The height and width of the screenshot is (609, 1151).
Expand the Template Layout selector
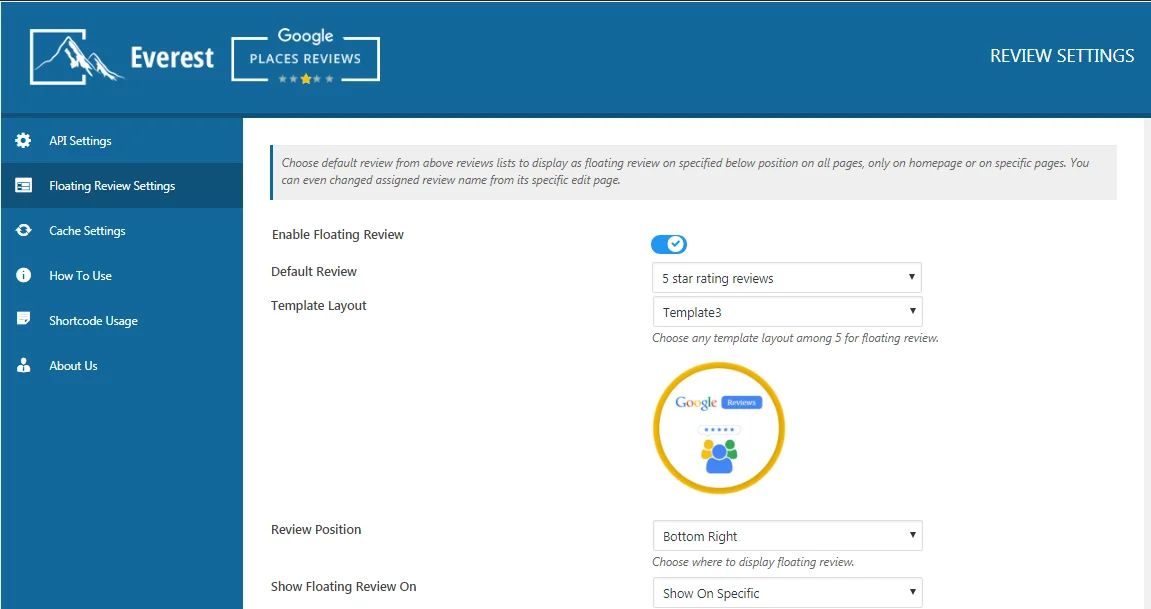click(x=786, y=311)
